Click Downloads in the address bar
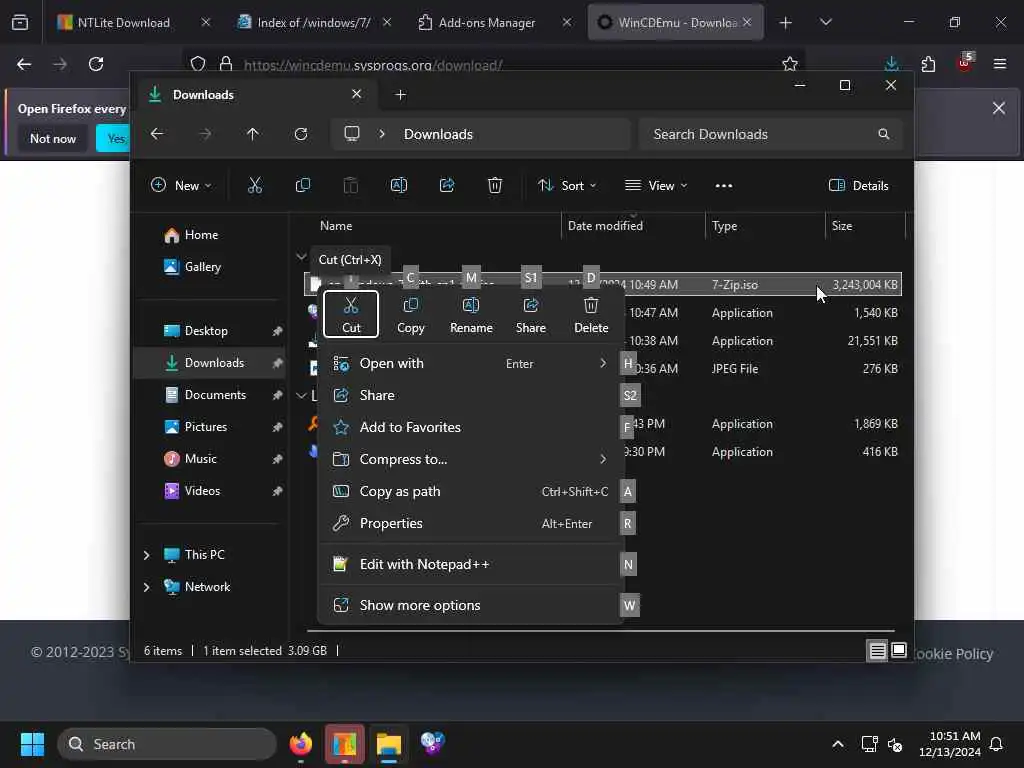The width and height of the screenshot is (1024, 768). (x=438, y=134)
